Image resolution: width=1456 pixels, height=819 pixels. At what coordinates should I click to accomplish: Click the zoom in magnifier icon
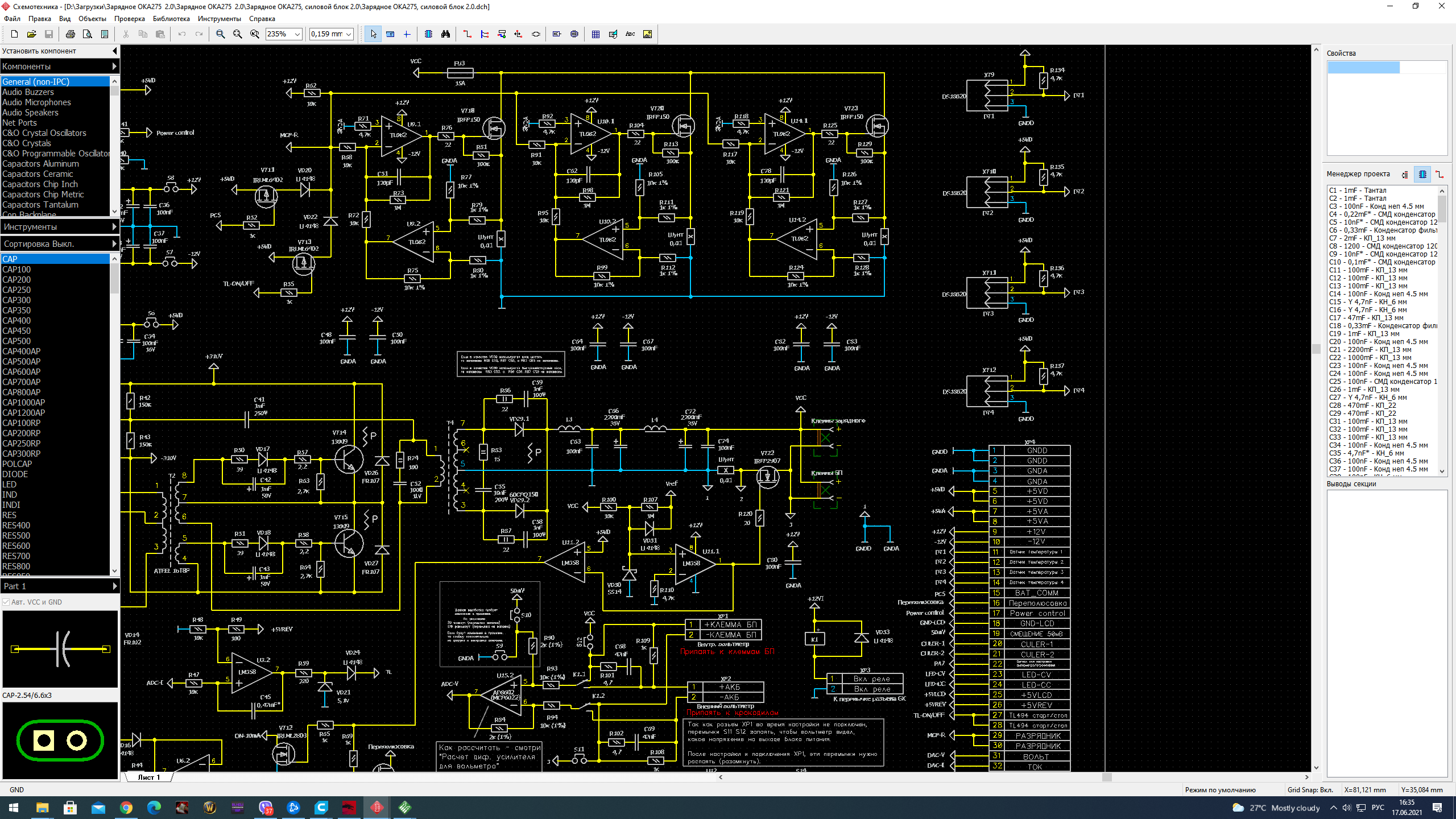[x=220, y=34]
